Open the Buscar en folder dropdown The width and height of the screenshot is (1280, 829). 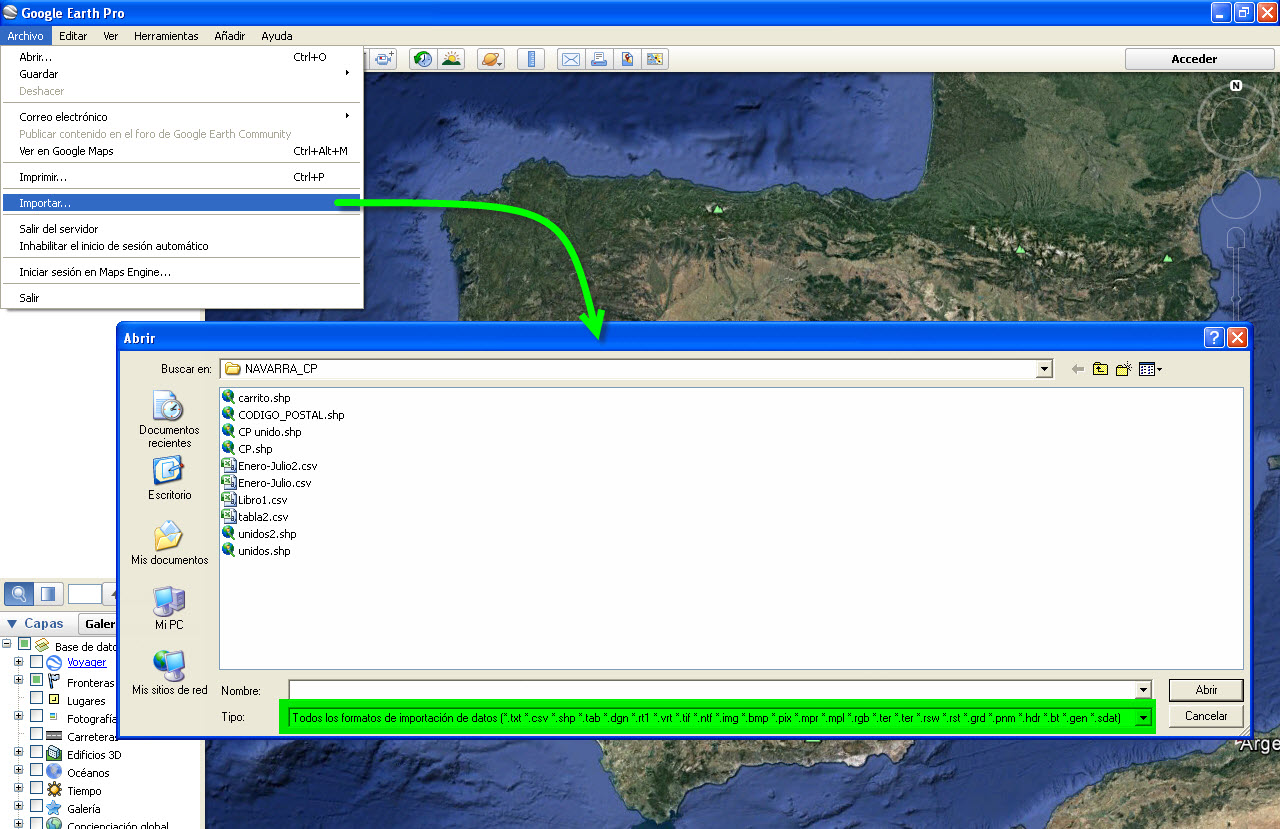coord(1043,368)
